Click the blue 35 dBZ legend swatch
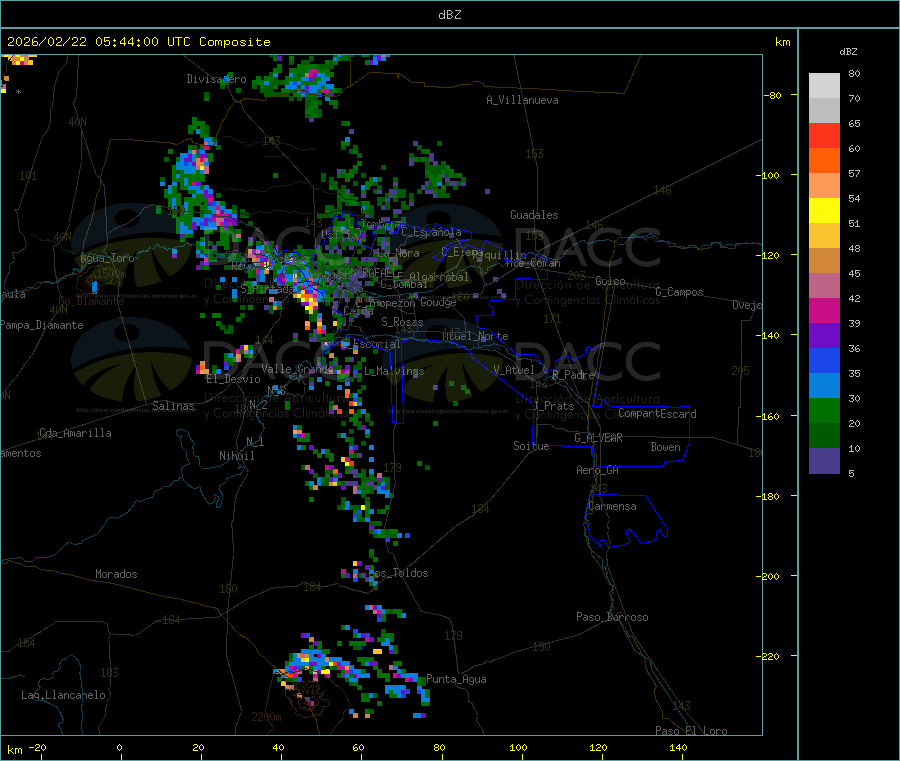 [x=824, y=360]
